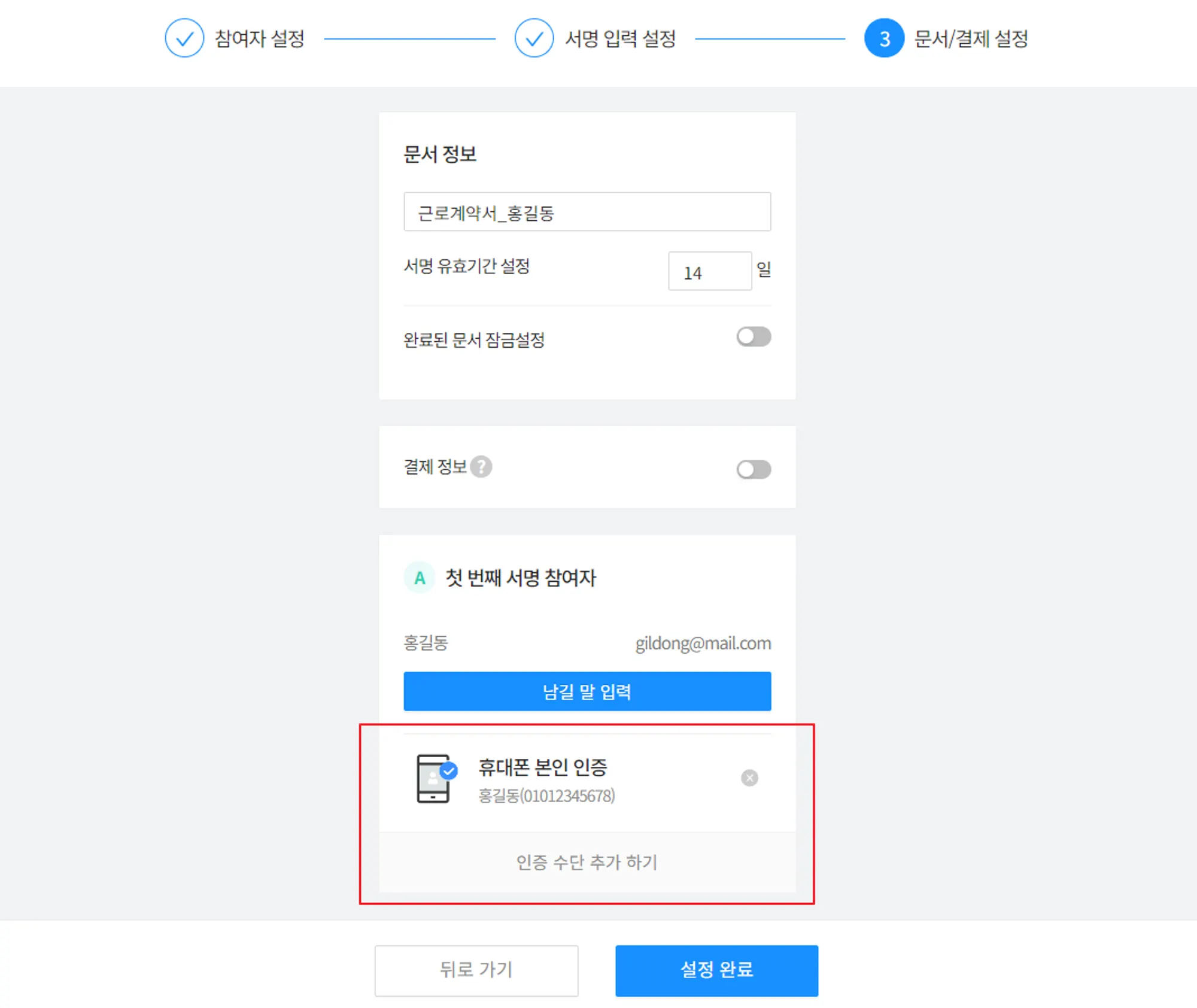Click the 참여자 설정 step checkmark icon
The image size is (1197, 1008).
click(184, 38)
